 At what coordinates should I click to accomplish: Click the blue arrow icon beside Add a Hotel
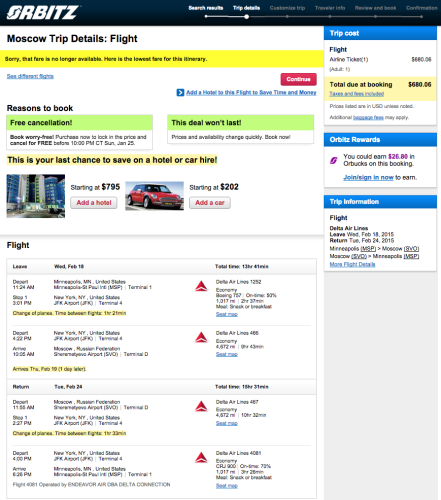(180, 92)
